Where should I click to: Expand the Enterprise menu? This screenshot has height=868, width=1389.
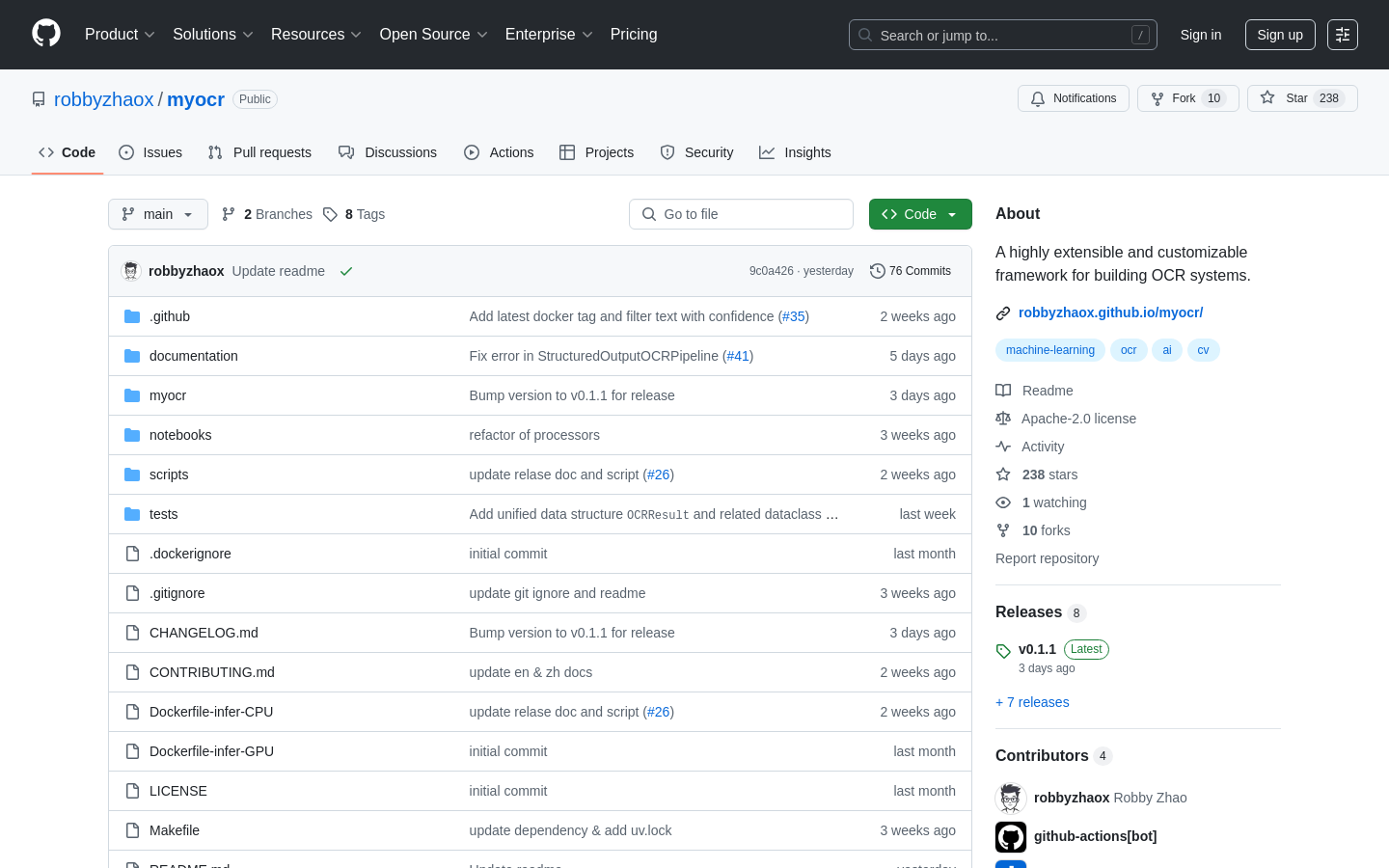coord(549,35)
